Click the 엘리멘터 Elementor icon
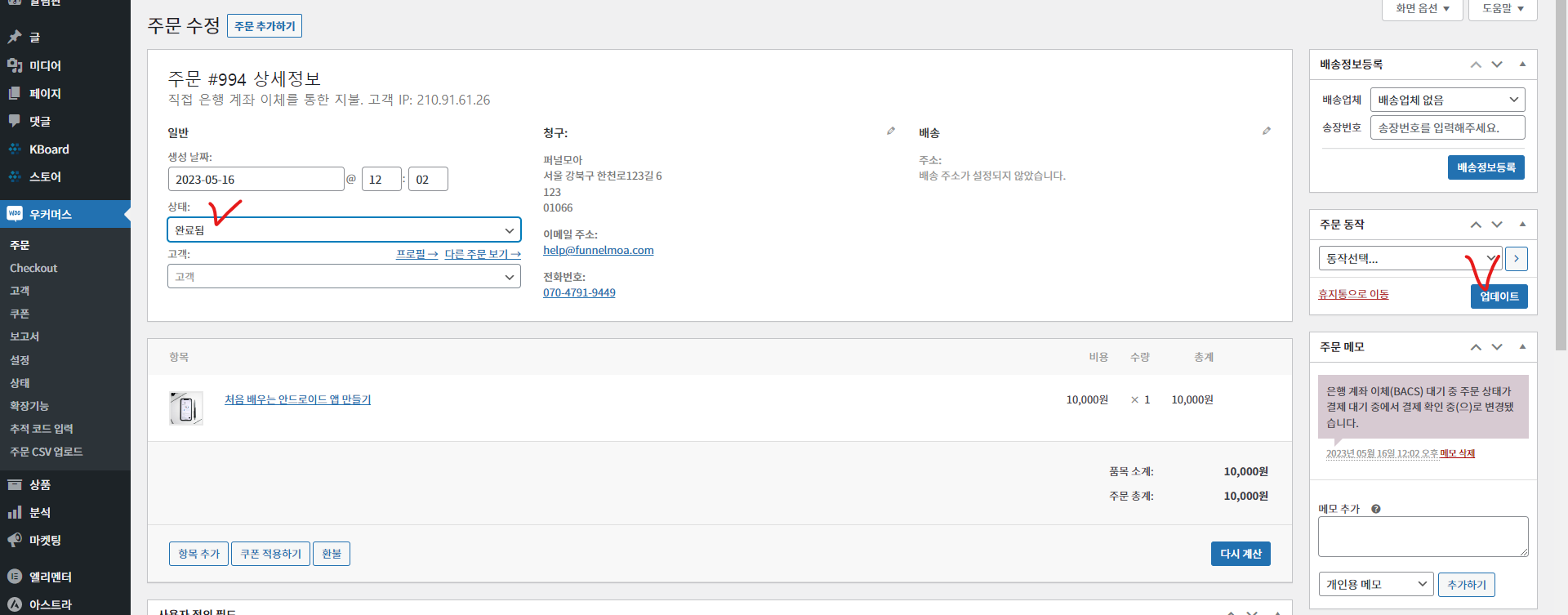 15,577
